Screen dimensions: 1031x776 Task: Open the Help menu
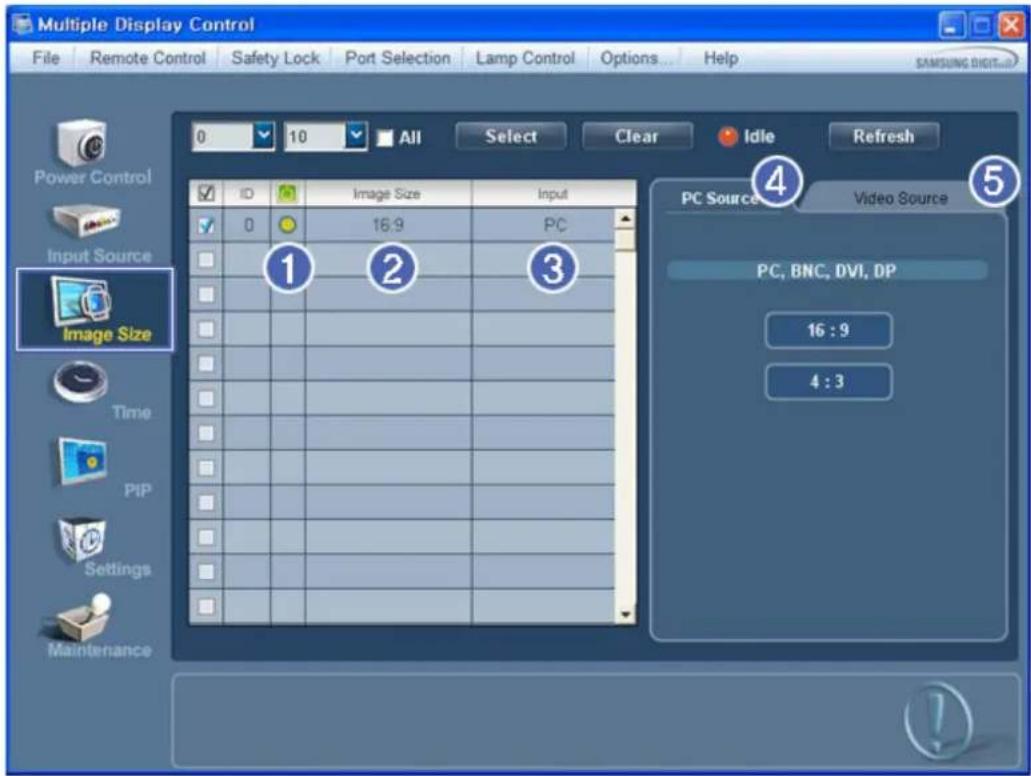(x=721, y=59)
